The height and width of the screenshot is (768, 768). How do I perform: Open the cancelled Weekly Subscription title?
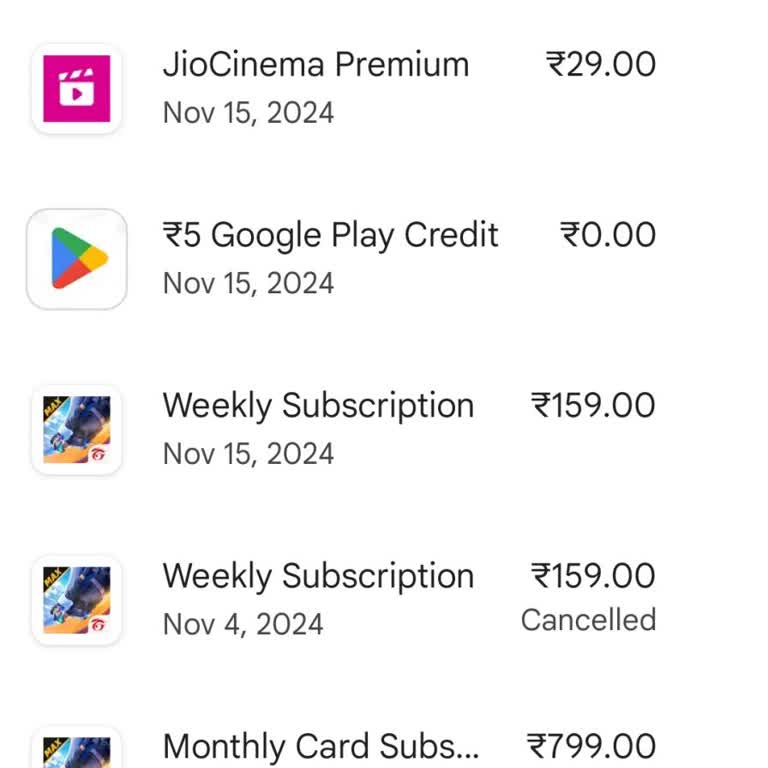pos(318,576)
